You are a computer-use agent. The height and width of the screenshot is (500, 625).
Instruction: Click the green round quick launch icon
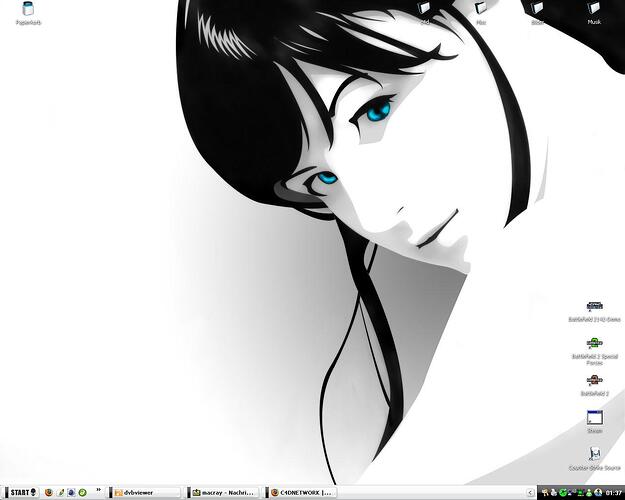tap(83, 493)
